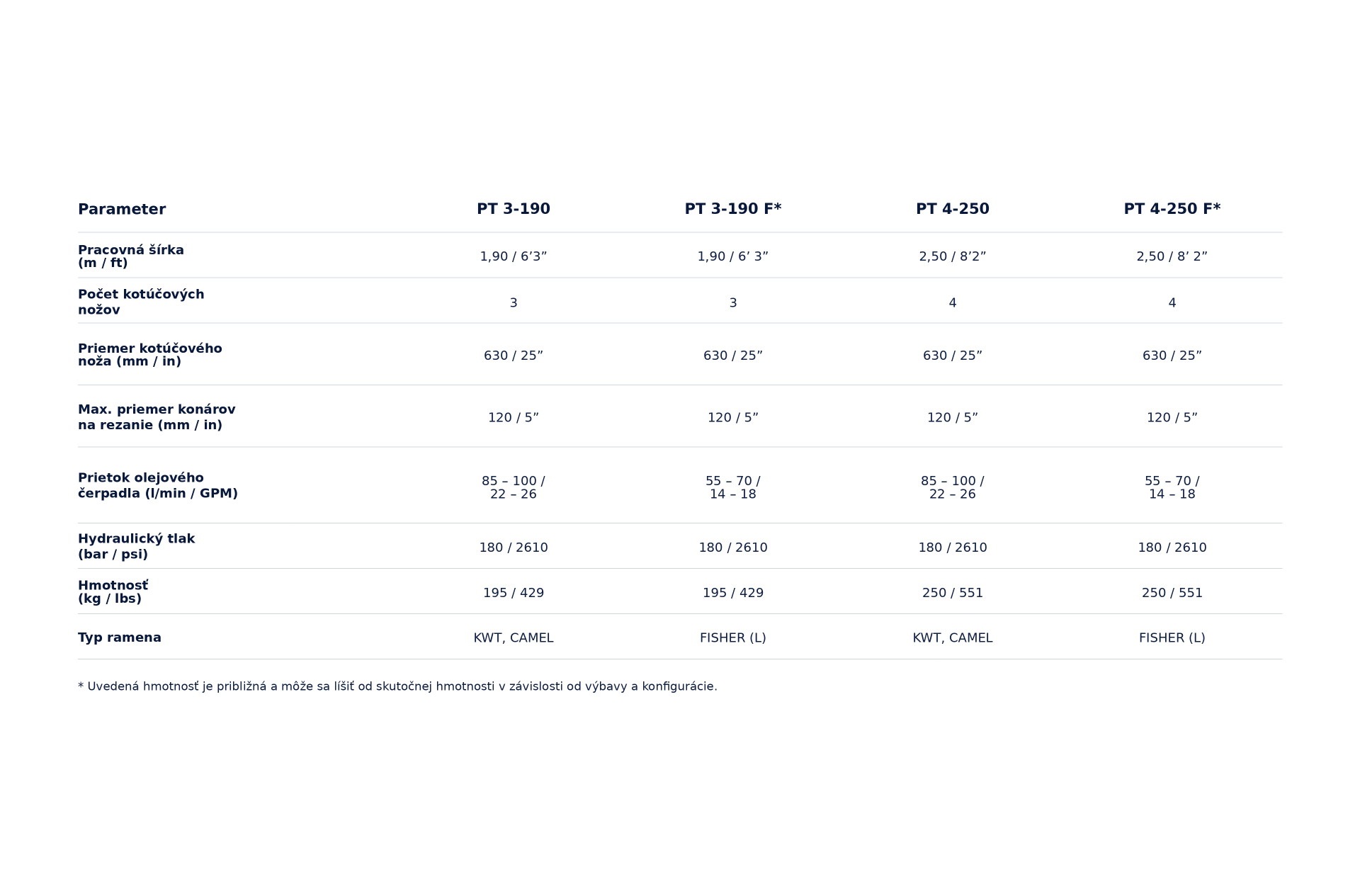Click the Parameter column header
Viewport: 1360px width, 896px height.
click(x=122, y=209)
